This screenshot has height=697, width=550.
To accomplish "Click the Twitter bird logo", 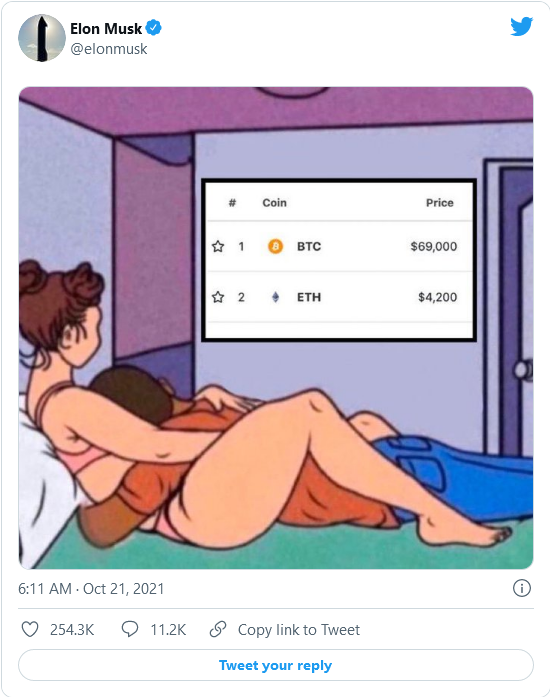I will coord(521,26).
